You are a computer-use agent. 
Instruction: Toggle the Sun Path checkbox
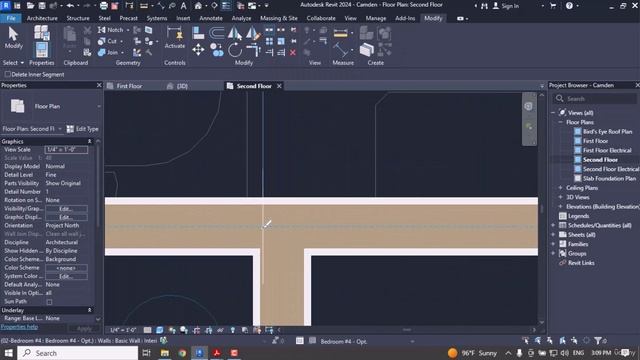[x=49, y=302]
